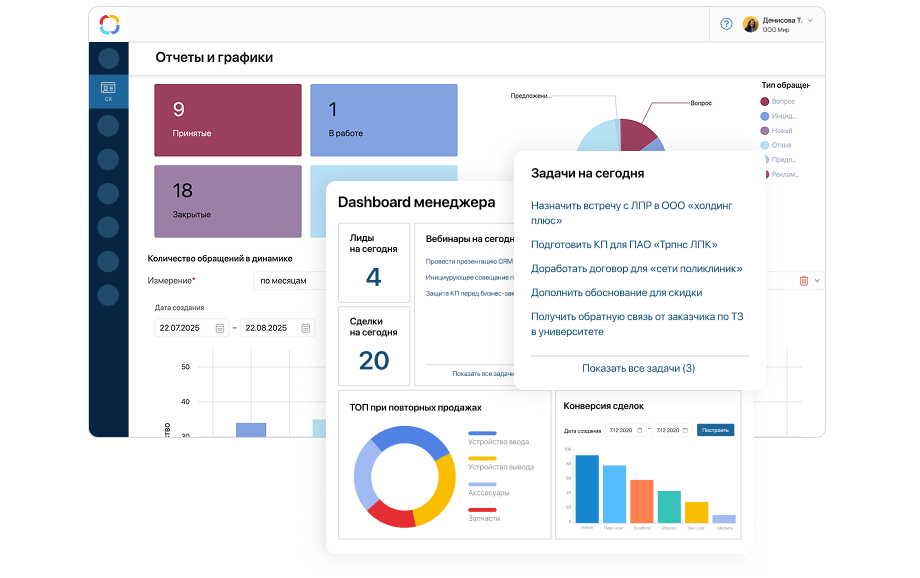Click the red trash delete icon
Viewport: 920px width, 578px height.
[803, 281]
